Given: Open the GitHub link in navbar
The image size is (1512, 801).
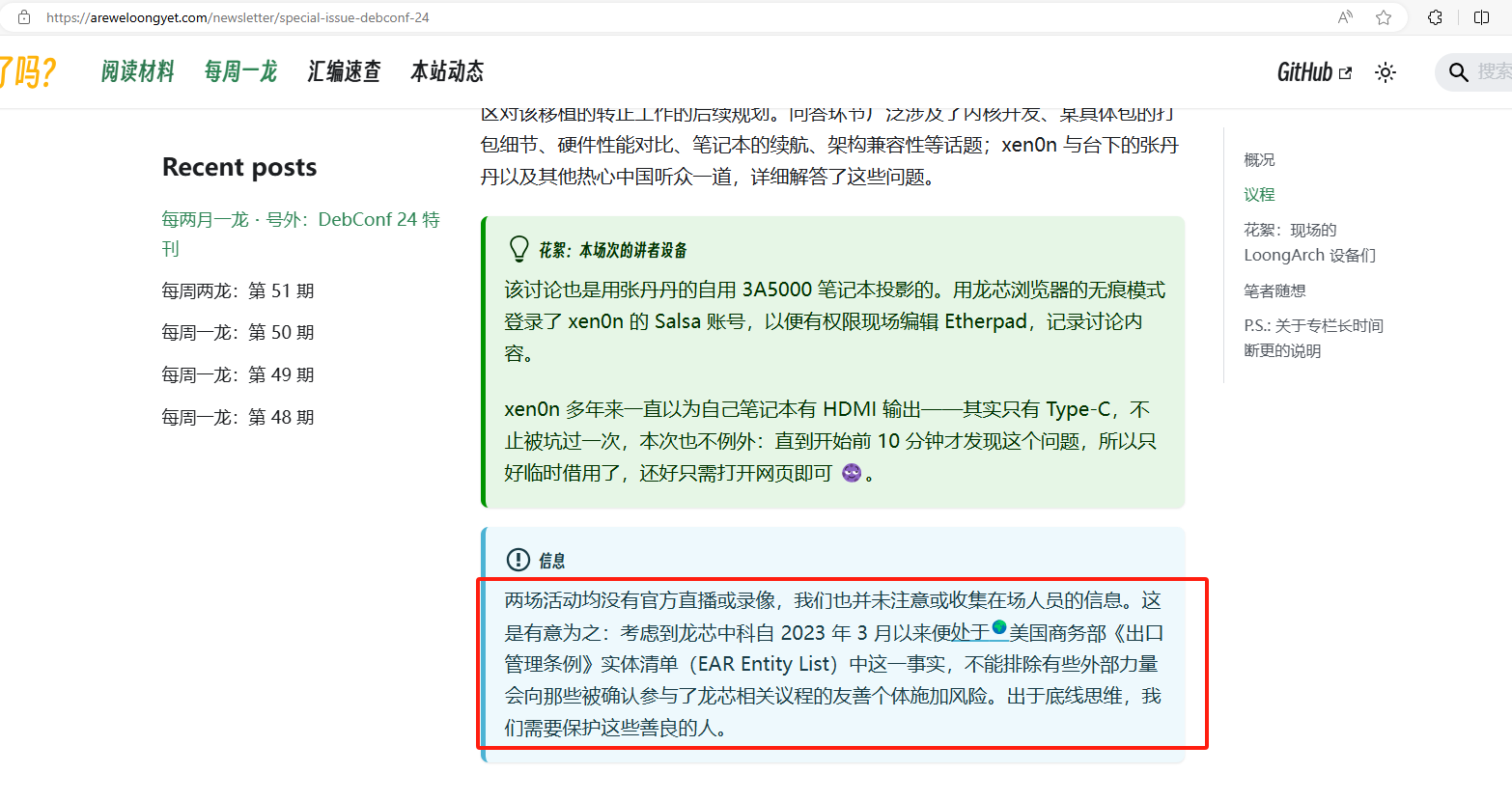Looking at the screenshot, I should coord(1314,72).
